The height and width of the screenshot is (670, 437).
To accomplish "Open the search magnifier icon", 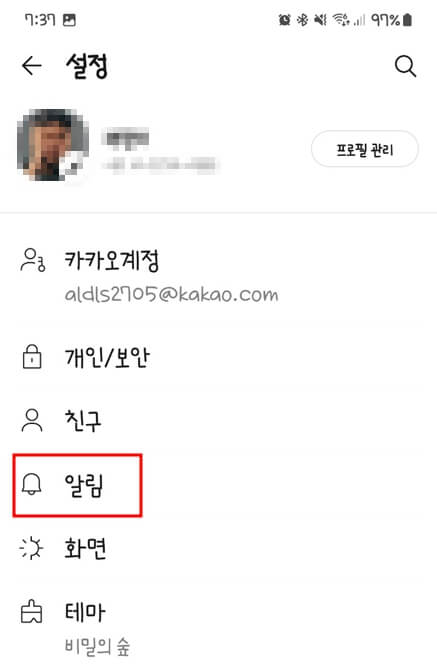I will pos(405,66).
